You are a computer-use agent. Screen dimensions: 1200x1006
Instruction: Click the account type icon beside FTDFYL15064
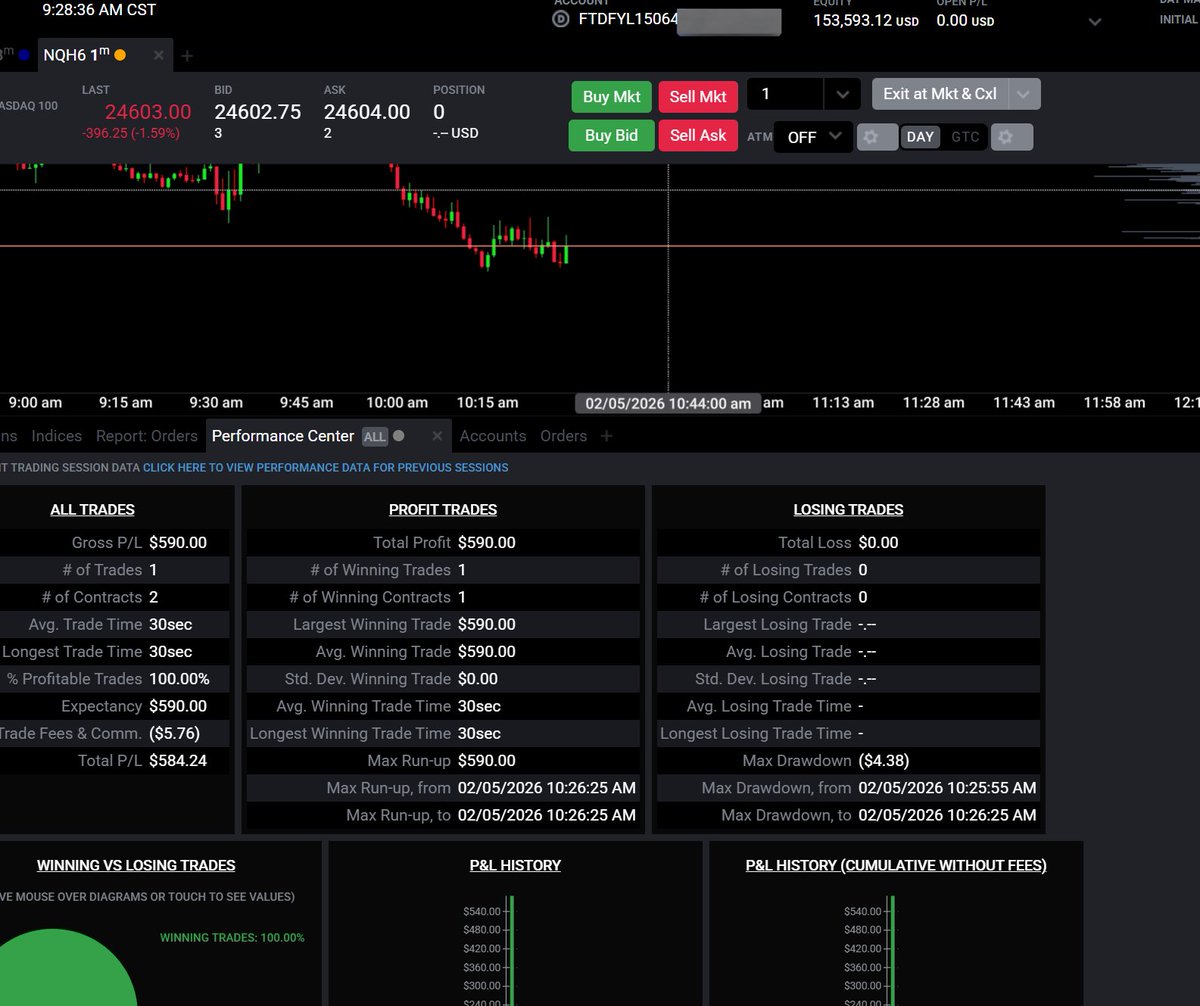coord(561,19)
